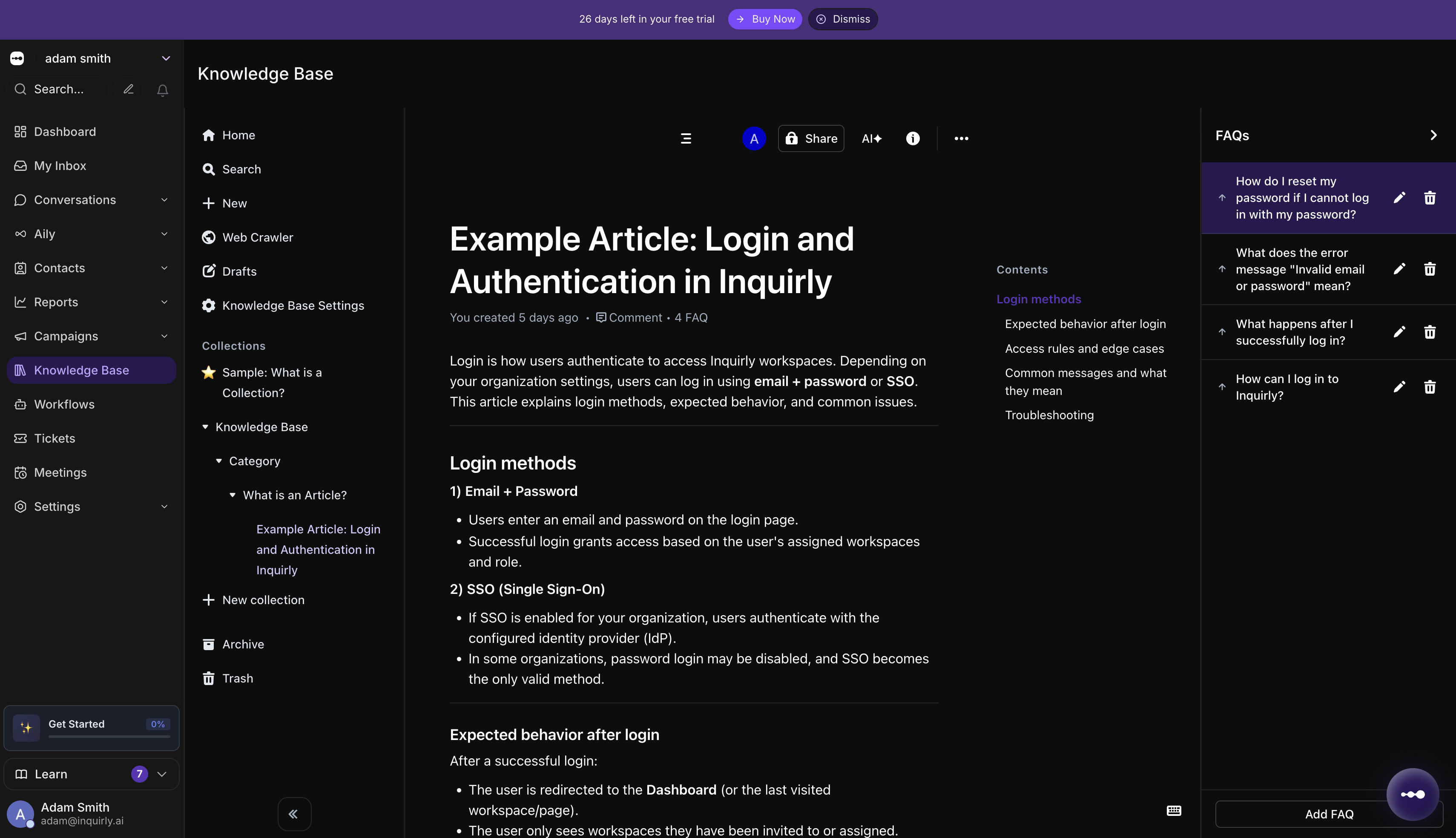Jump to 'Access rules and edge cases' section
The image size is (1456, 838).
pyautogui.click(x=1084, y=349)
